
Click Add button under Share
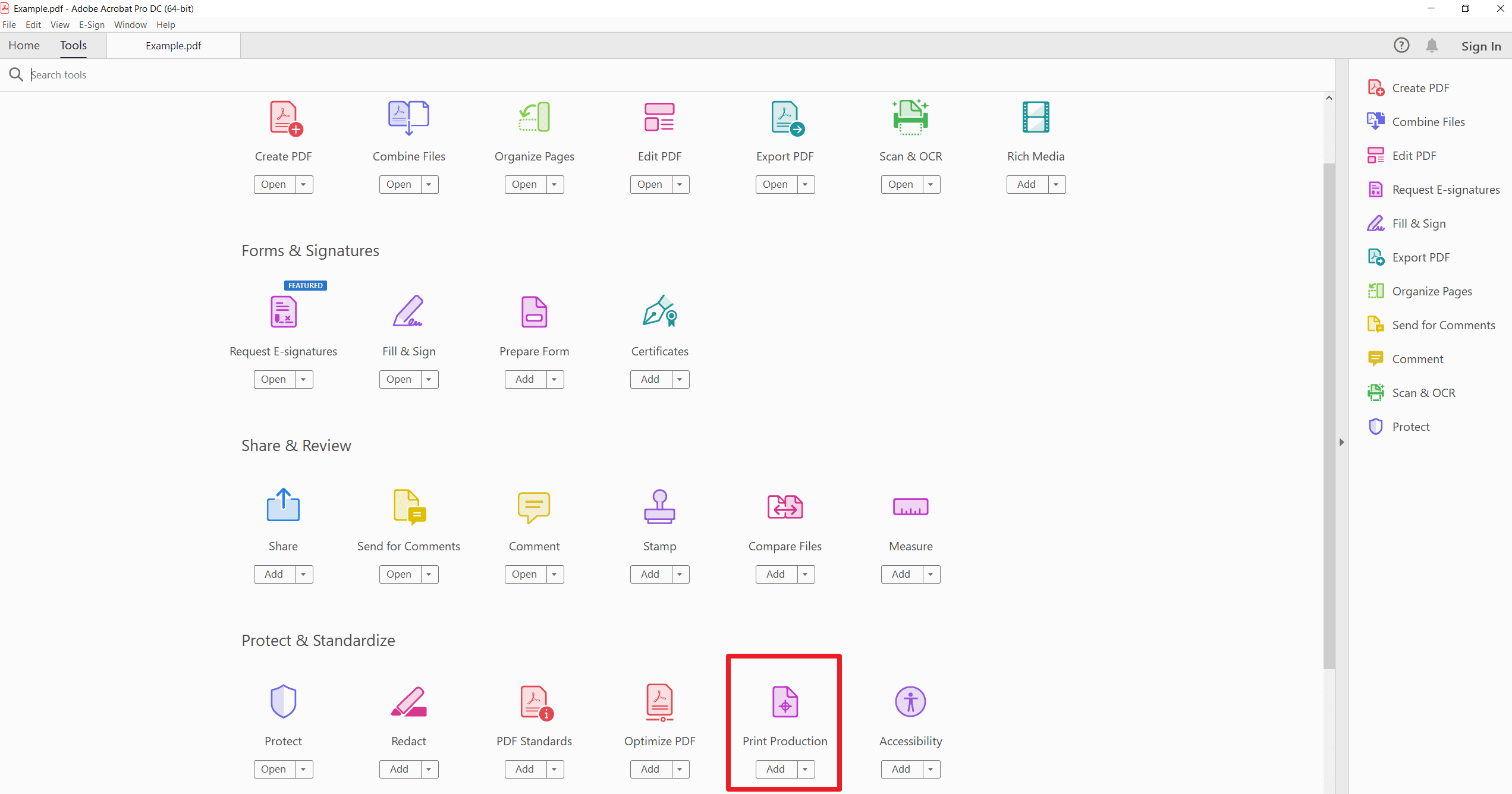[274, 574]
